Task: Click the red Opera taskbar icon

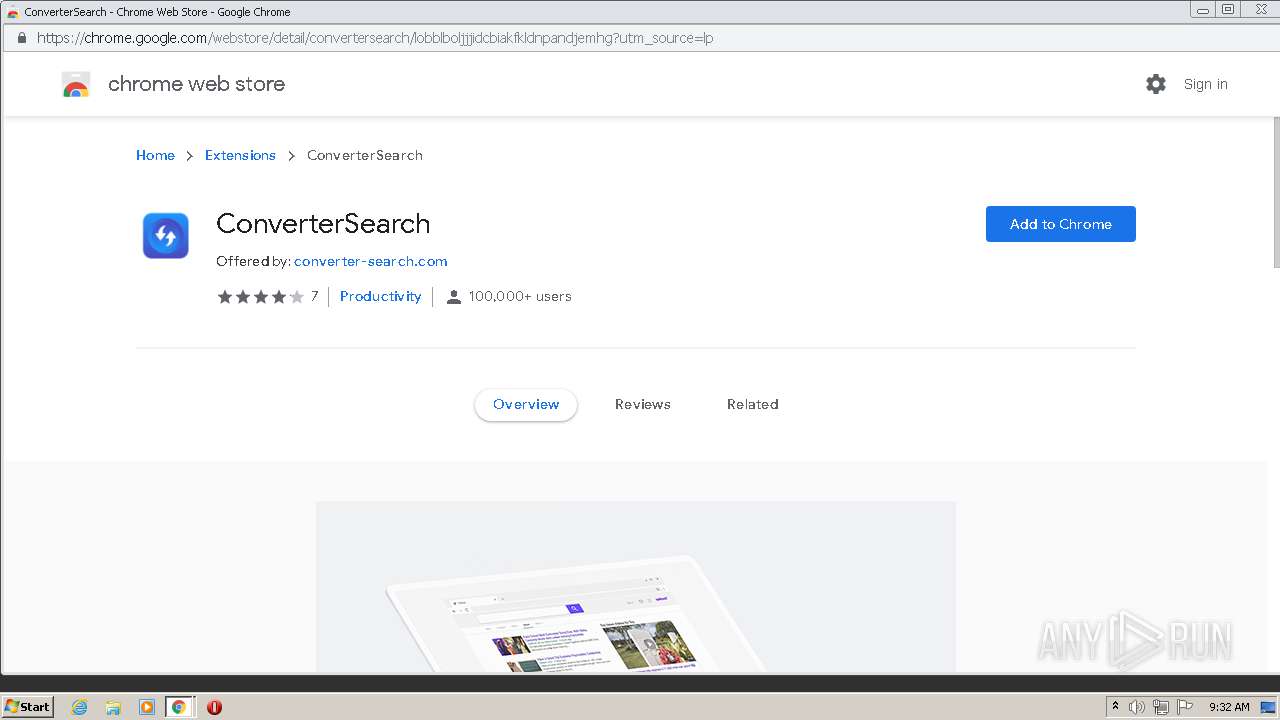Action: (x=214, y=707)
